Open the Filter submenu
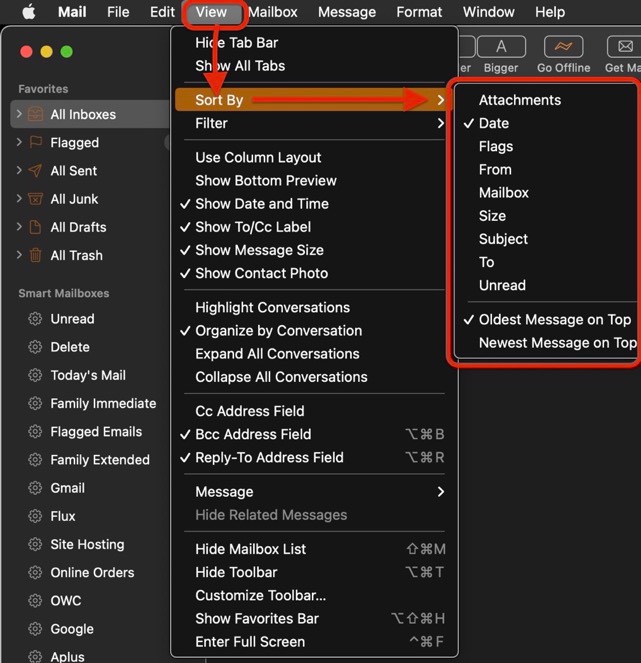Image resolution: width=641 pixels, height=663 pixels. click(x=315, y=123)
